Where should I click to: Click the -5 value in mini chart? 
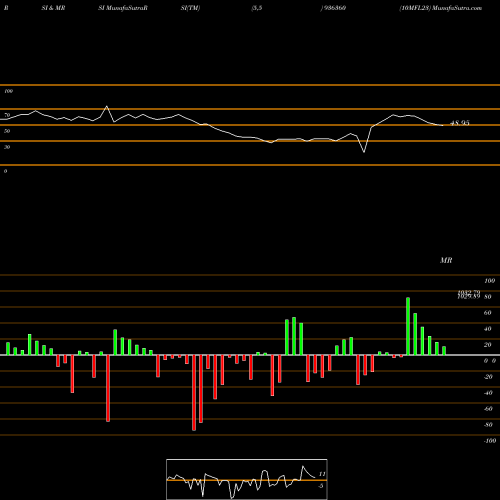click(x=320, y=486)
